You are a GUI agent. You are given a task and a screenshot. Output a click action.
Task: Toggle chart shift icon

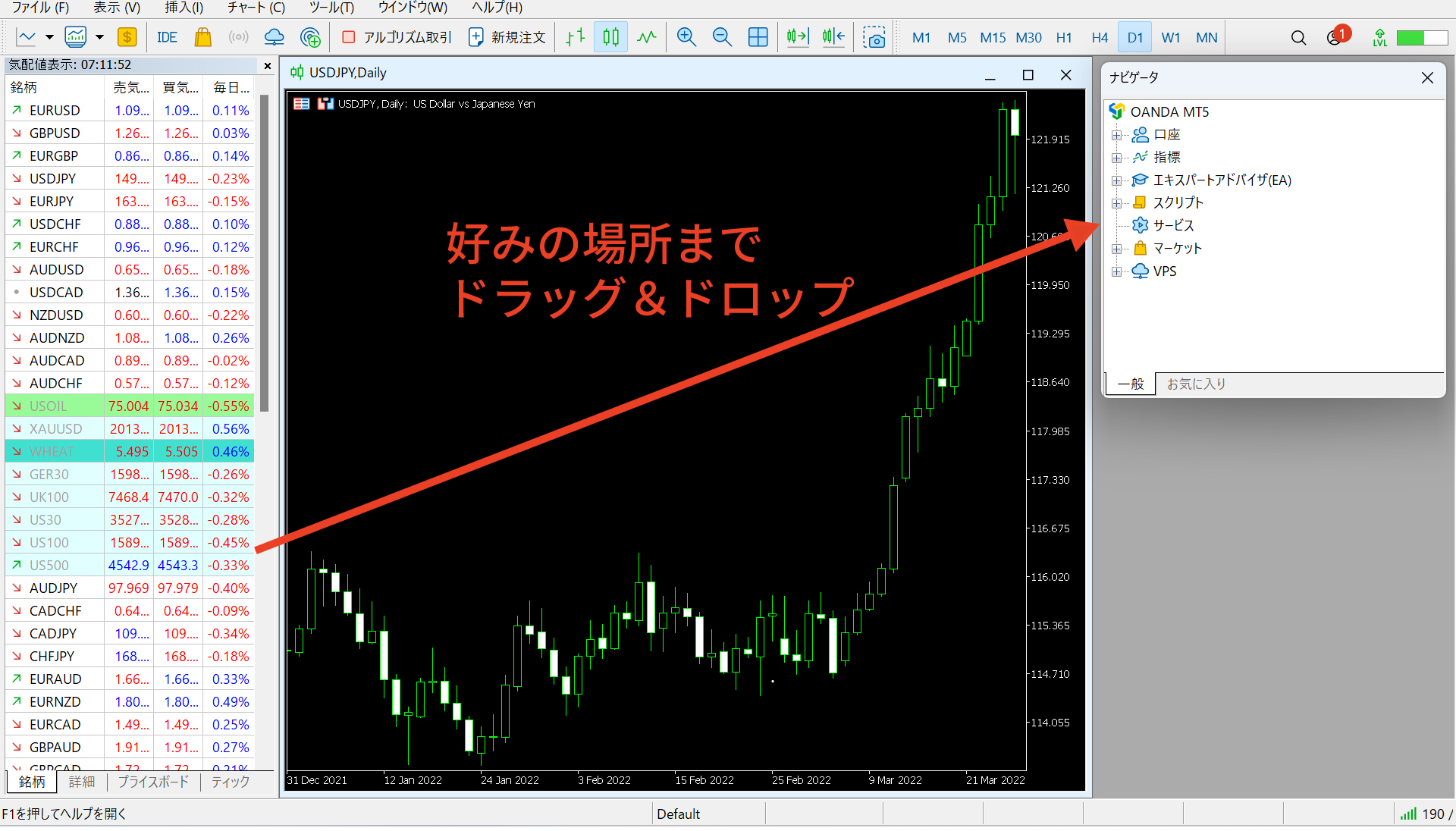[x=833, y=37]
